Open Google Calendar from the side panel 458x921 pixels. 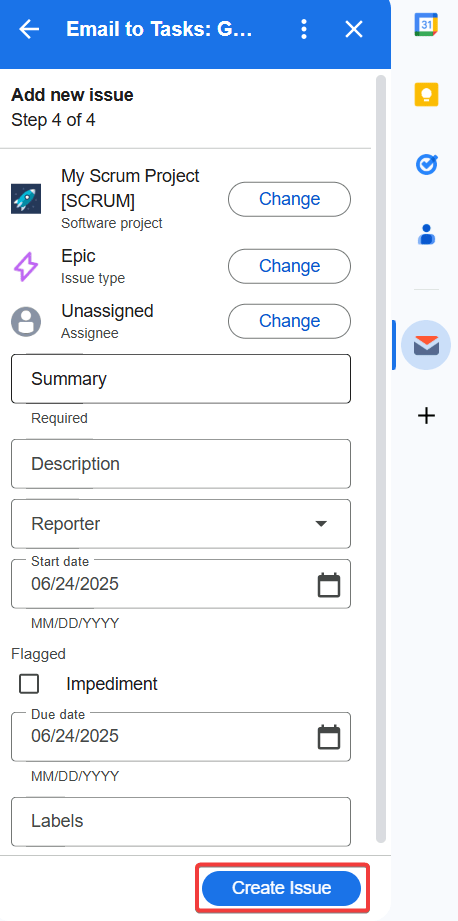(x=426, y=25)
